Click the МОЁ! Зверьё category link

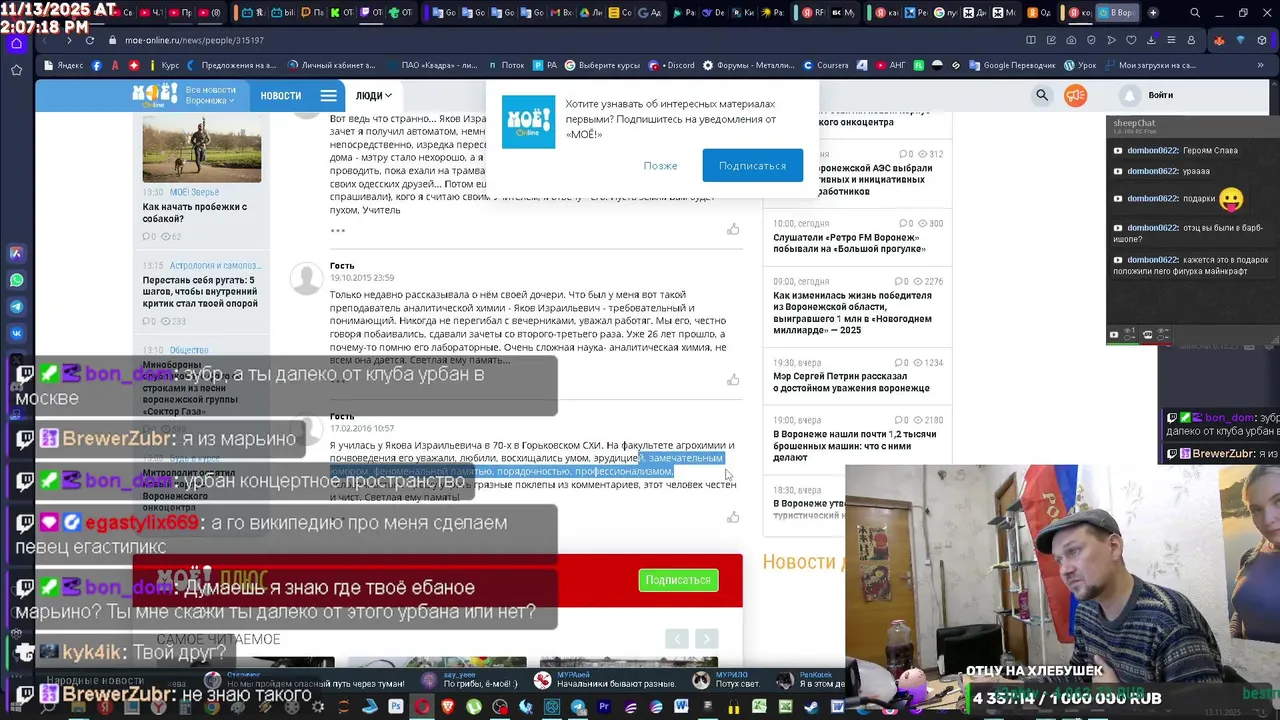coord(195,192)
